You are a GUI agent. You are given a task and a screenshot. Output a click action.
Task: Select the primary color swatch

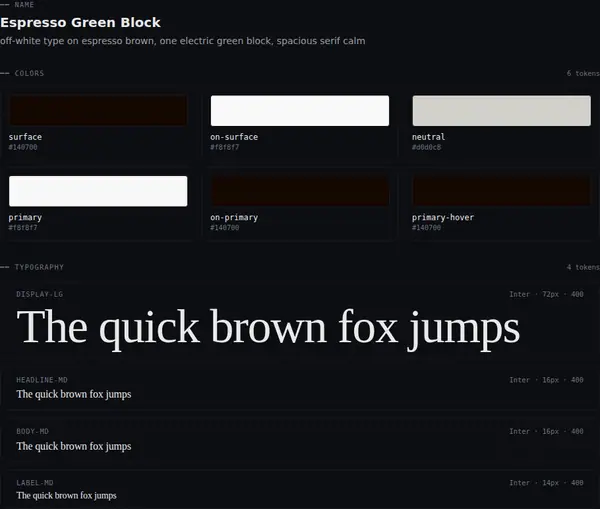[x=98, y=191]
